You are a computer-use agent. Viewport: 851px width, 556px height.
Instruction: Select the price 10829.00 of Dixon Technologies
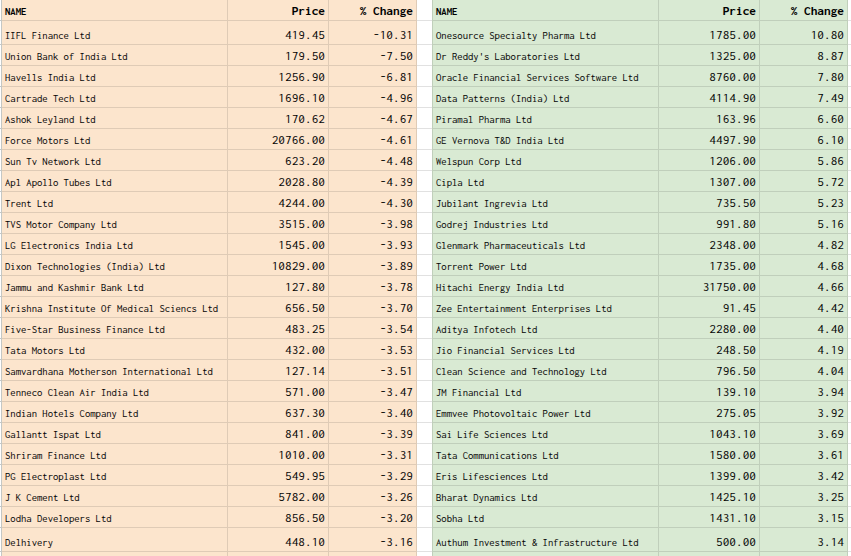pos(299,267)
